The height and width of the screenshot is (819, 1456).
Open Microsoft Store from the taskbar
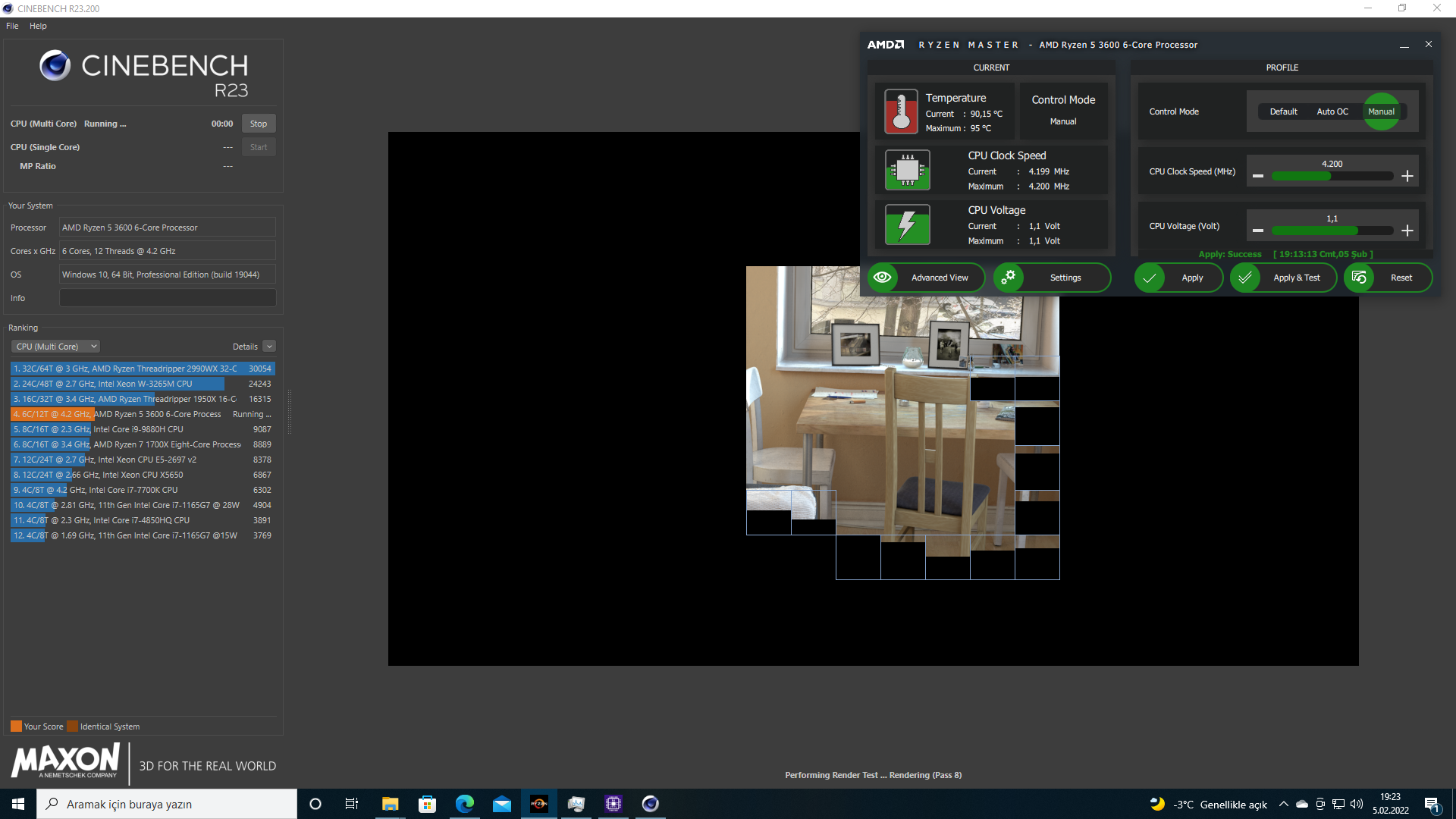click(x=427, y=804)
